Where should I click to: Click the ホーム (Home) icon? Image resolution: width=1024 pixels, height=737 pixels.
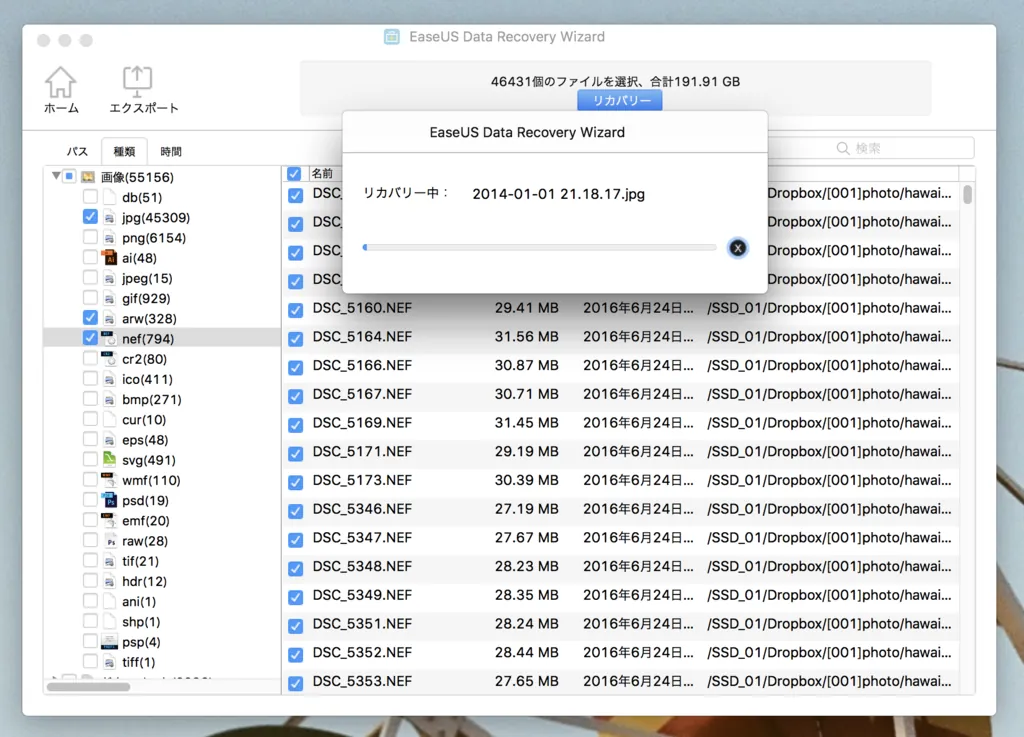tap(60, 79)
